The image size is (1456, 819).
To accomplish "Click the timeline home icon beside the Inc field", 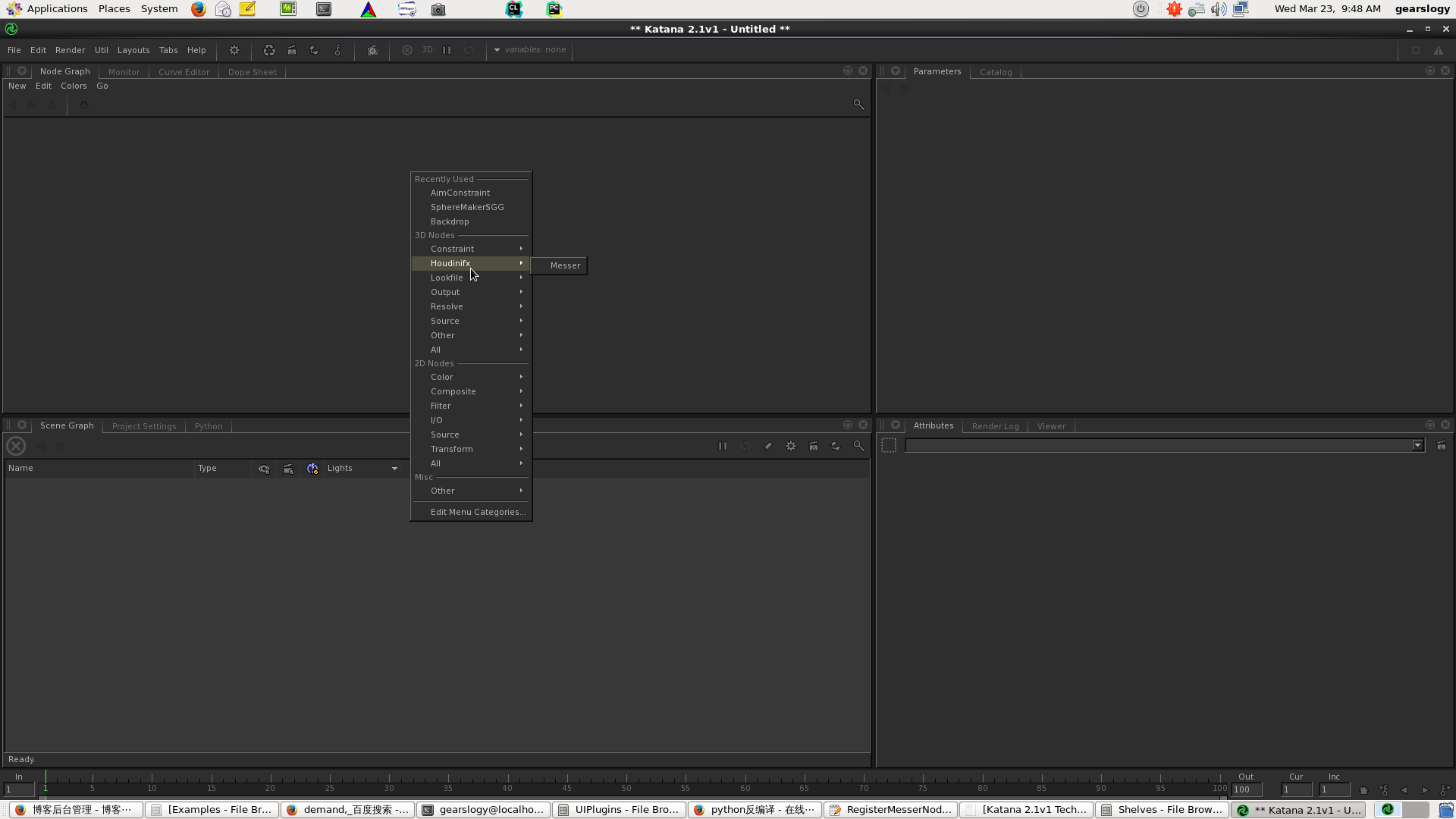I will (x=1363, y=790).
